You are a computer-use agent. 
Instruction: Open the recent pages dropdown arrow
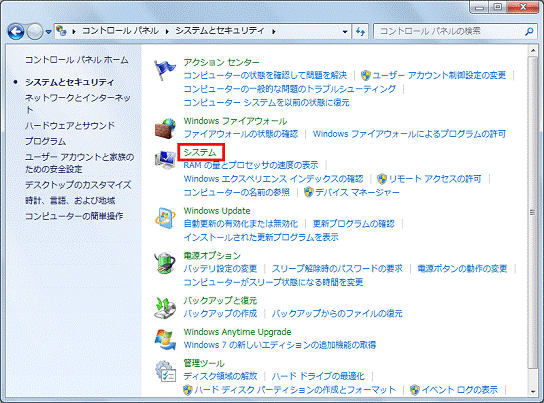(49, 32)
